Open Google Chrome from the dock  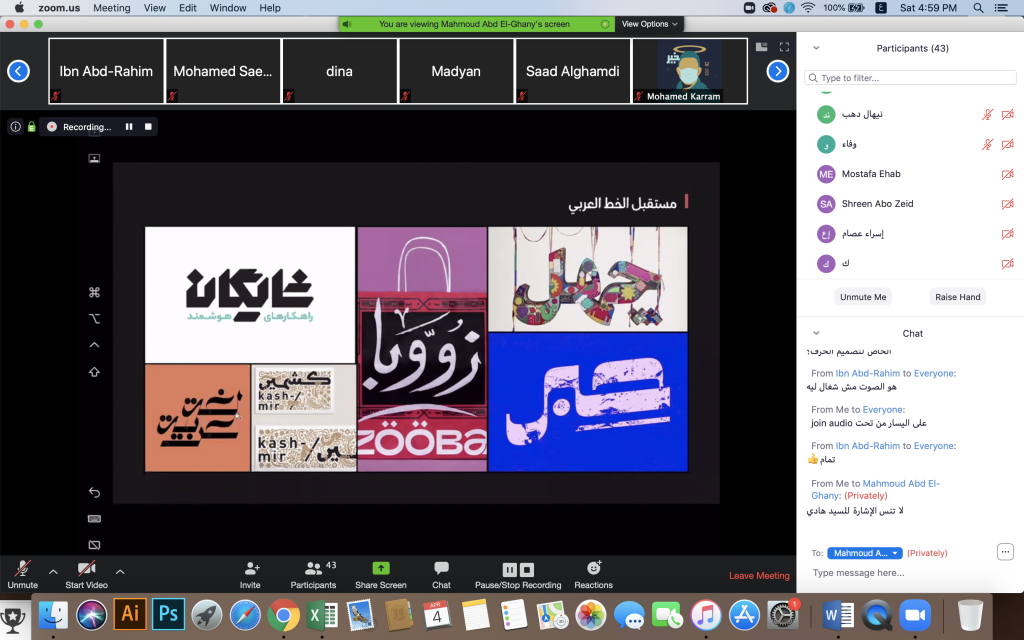point(283,615)
